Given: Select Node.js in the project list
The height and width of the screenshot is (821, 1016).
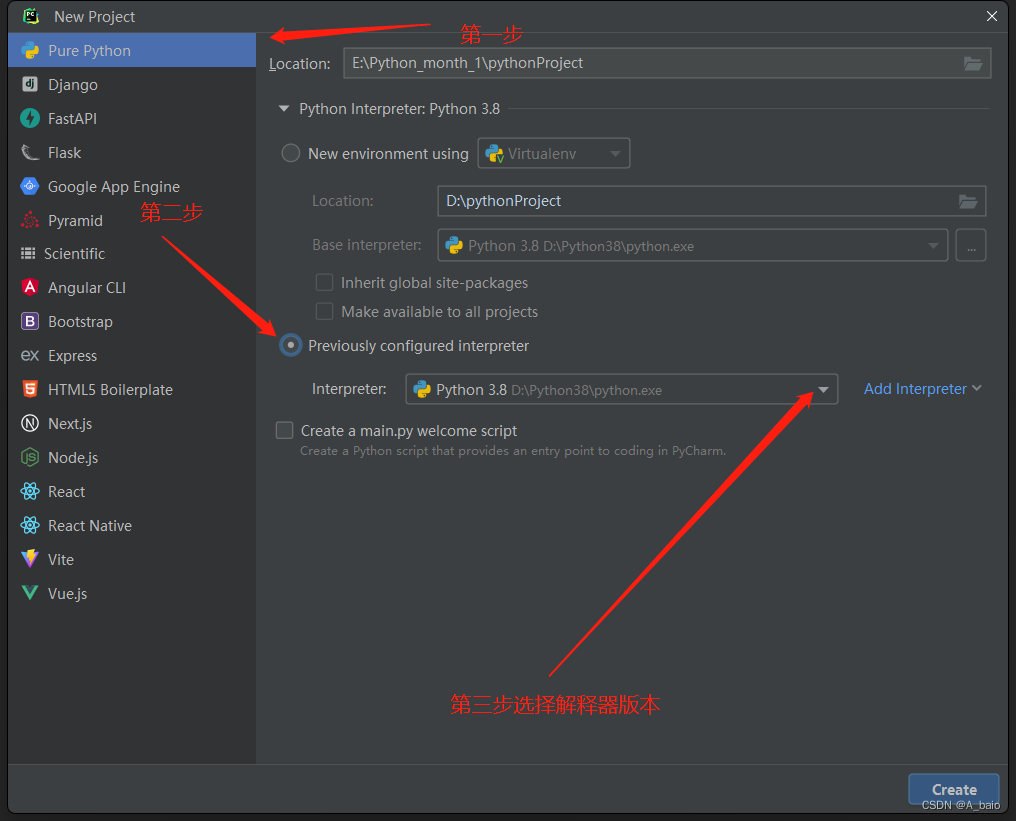Looking at the screenshot, I should pos(132,457).
